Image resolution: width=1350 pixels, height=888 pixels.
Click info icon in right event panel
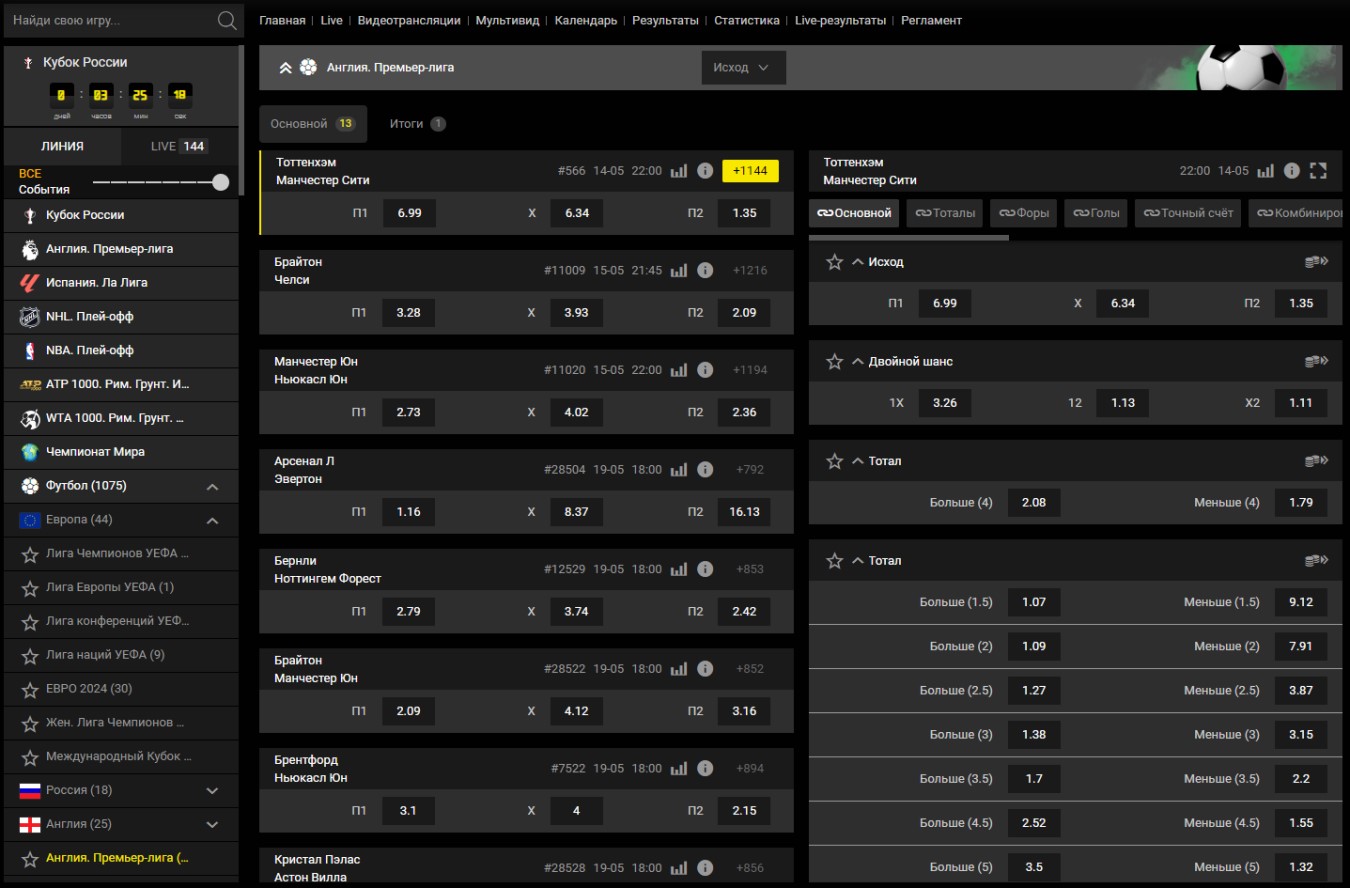(1292, 171)
